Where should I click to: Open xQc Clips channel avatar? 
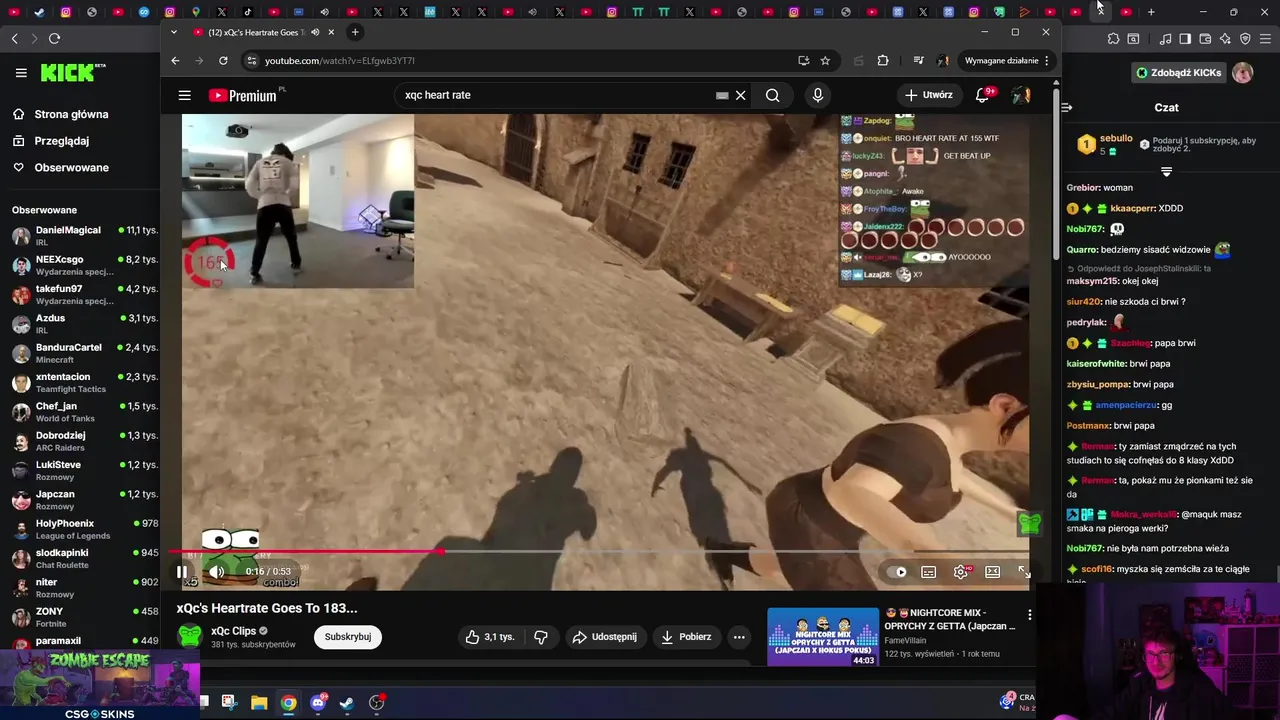pos(190,636)
